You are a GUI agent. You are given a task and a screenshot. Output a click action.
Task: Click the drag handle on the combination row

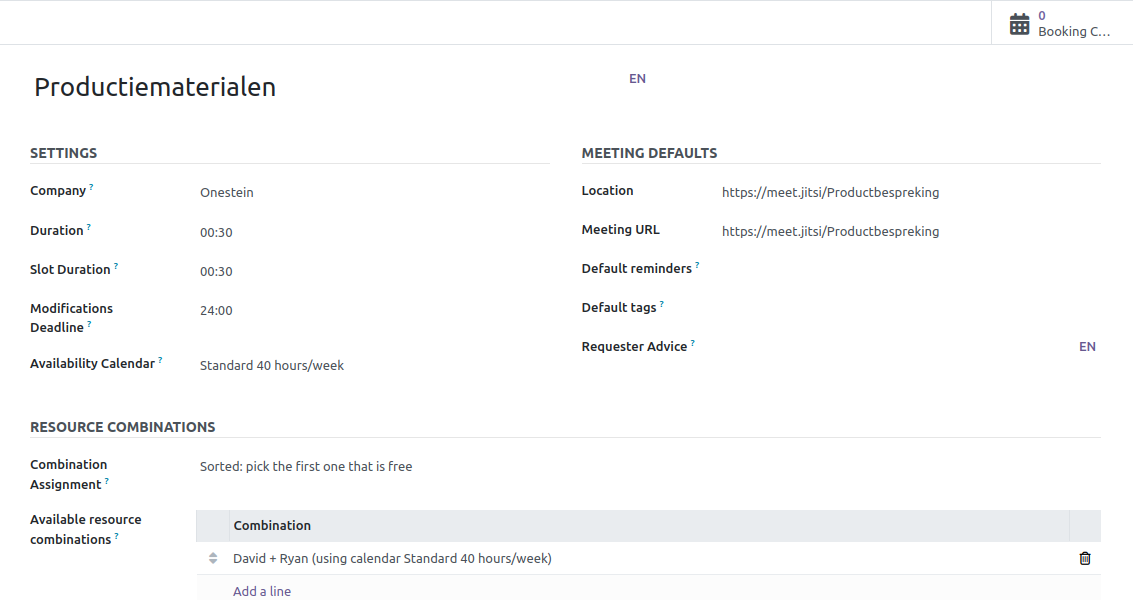click(x=213, y=558)
